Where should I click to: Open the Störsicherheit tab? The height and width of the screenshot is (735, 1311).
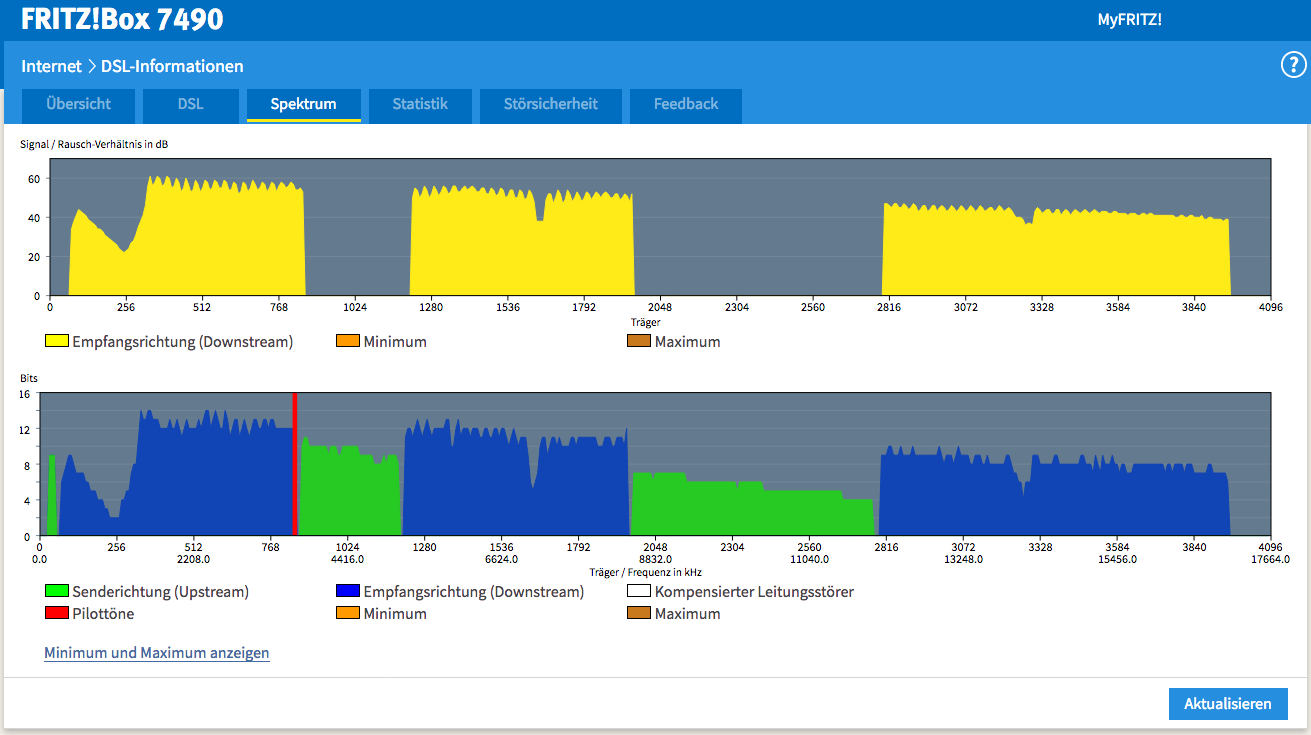pyautogui.click(x=551, y=104)
